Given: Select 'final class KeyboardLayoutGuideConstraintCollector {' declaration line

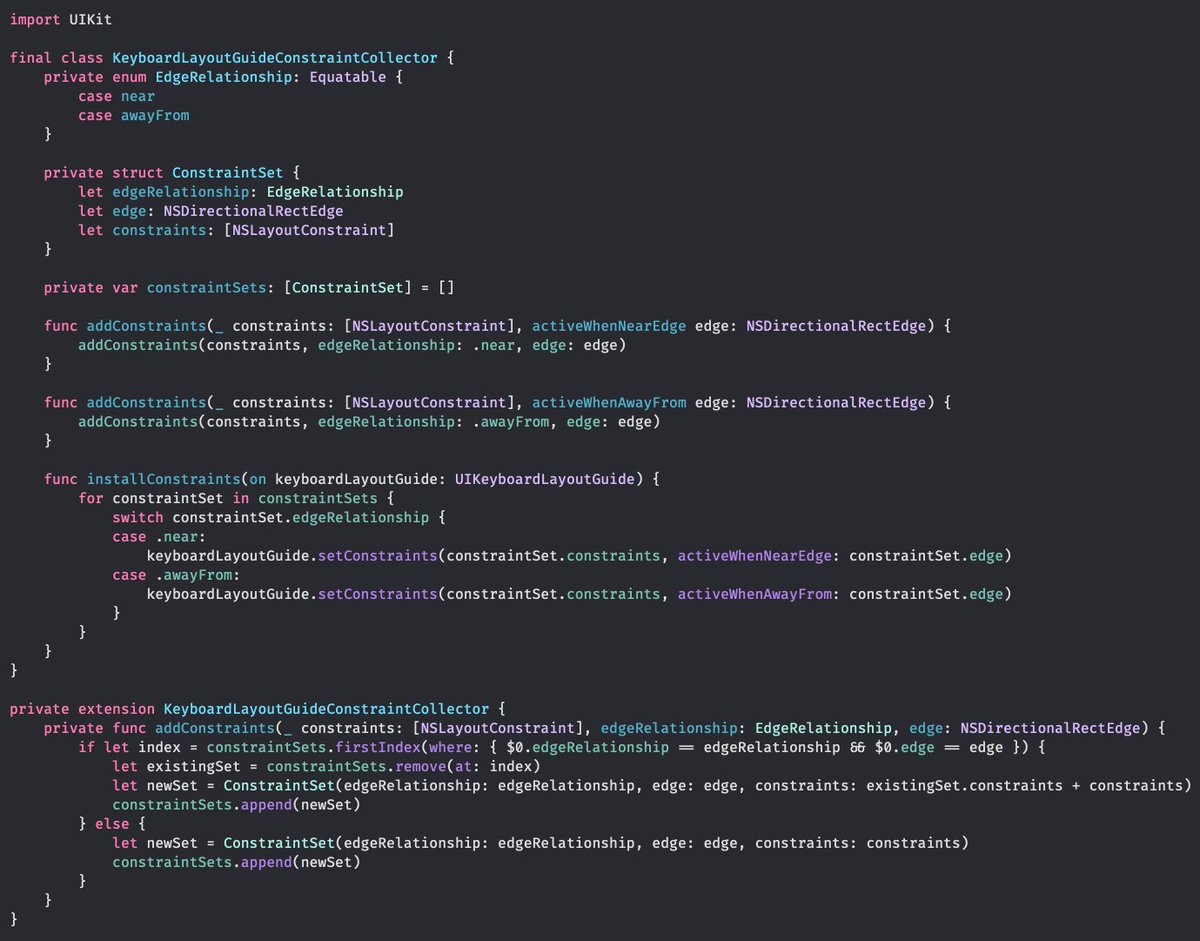Looking at the screenshot, I should pyautogui.click(x=233, y=58).
